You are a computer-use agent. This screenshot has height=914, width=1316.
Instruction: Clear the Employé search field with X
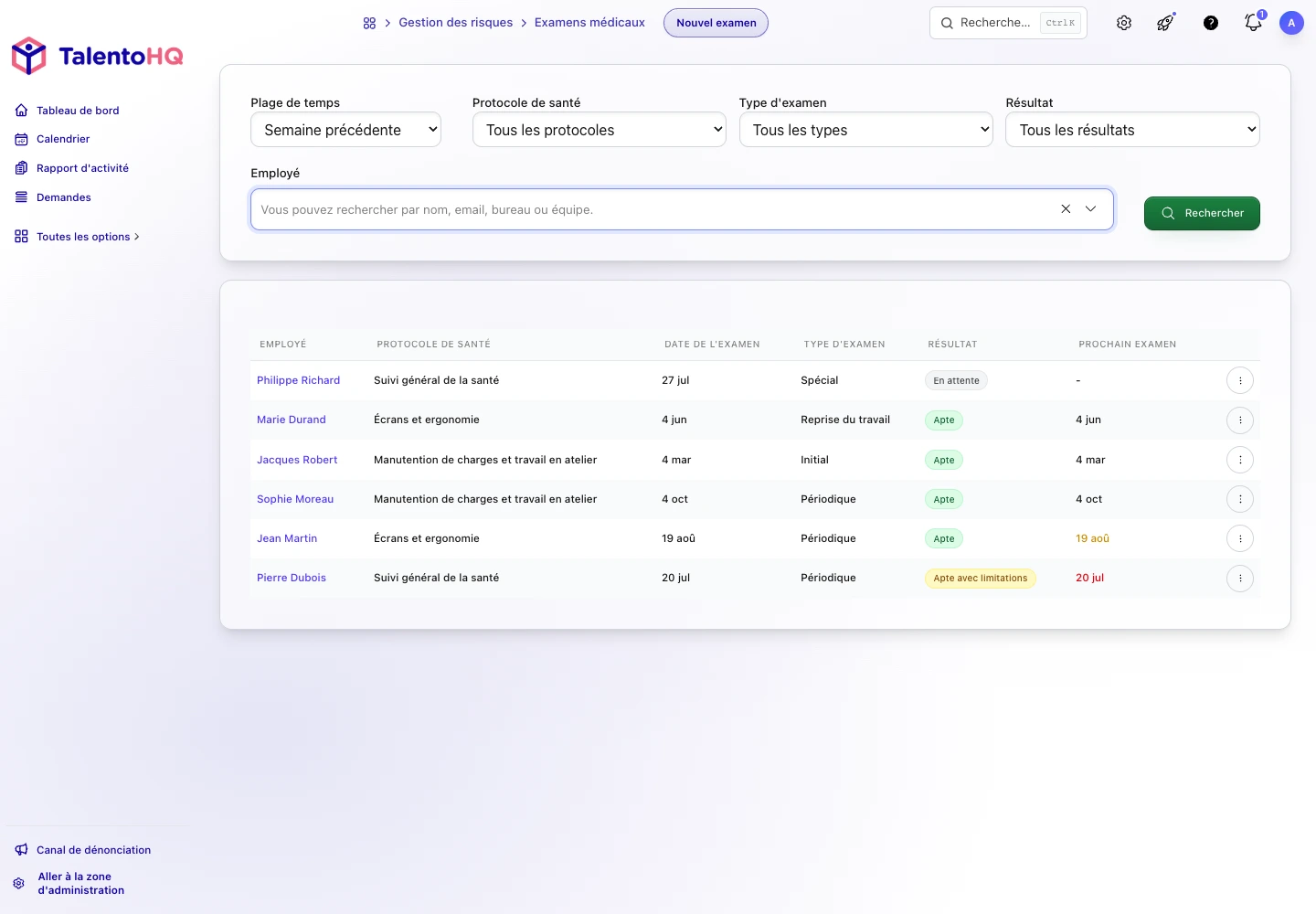coord(1066,209)
